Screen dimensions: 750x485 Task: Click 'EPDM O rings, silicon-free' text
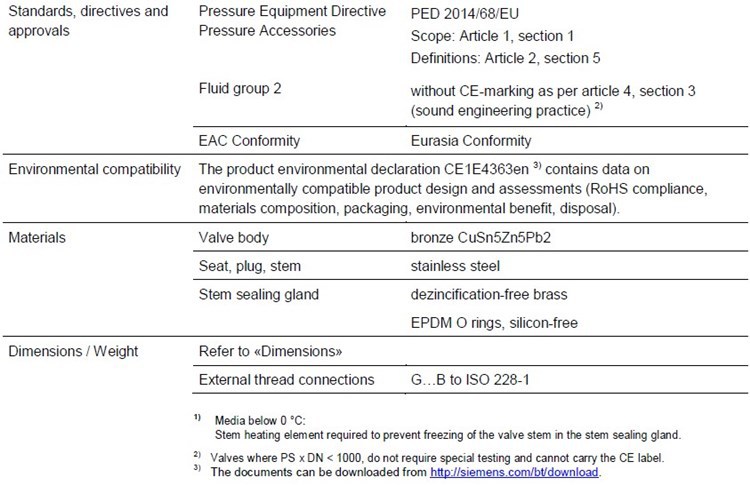pyautogui.click(x=494, y=323)
